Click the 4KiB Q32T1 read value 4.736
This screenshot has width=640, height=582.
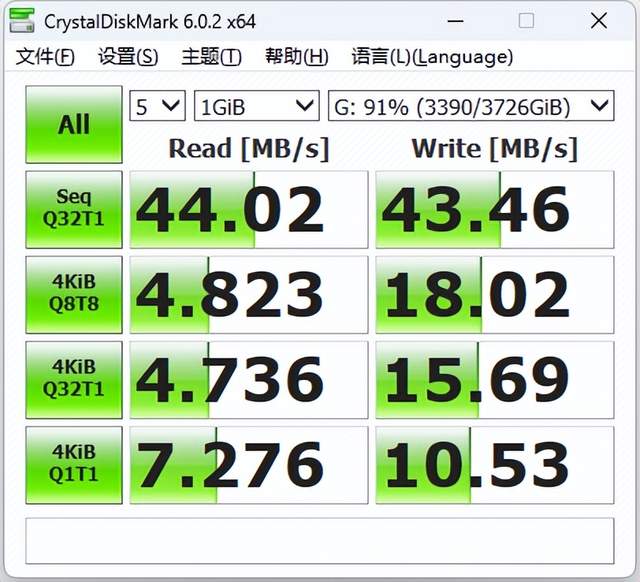249,380
